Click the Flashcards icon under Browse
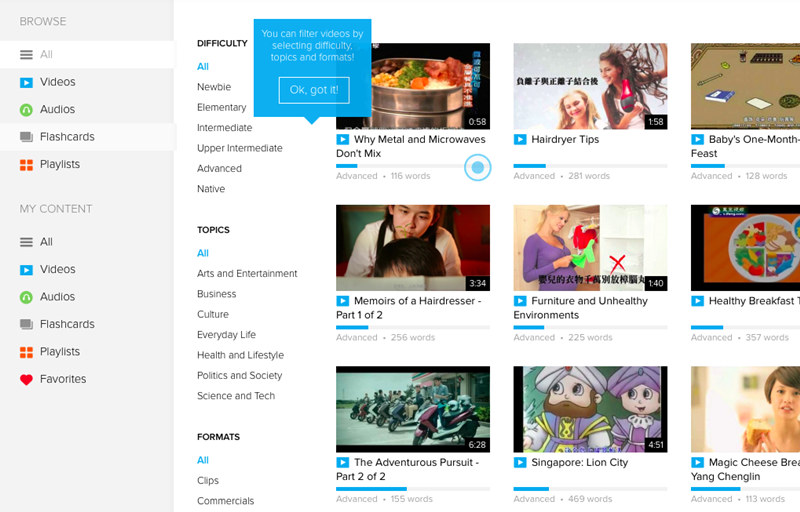The image size is (800, 512). coord(27,137)
